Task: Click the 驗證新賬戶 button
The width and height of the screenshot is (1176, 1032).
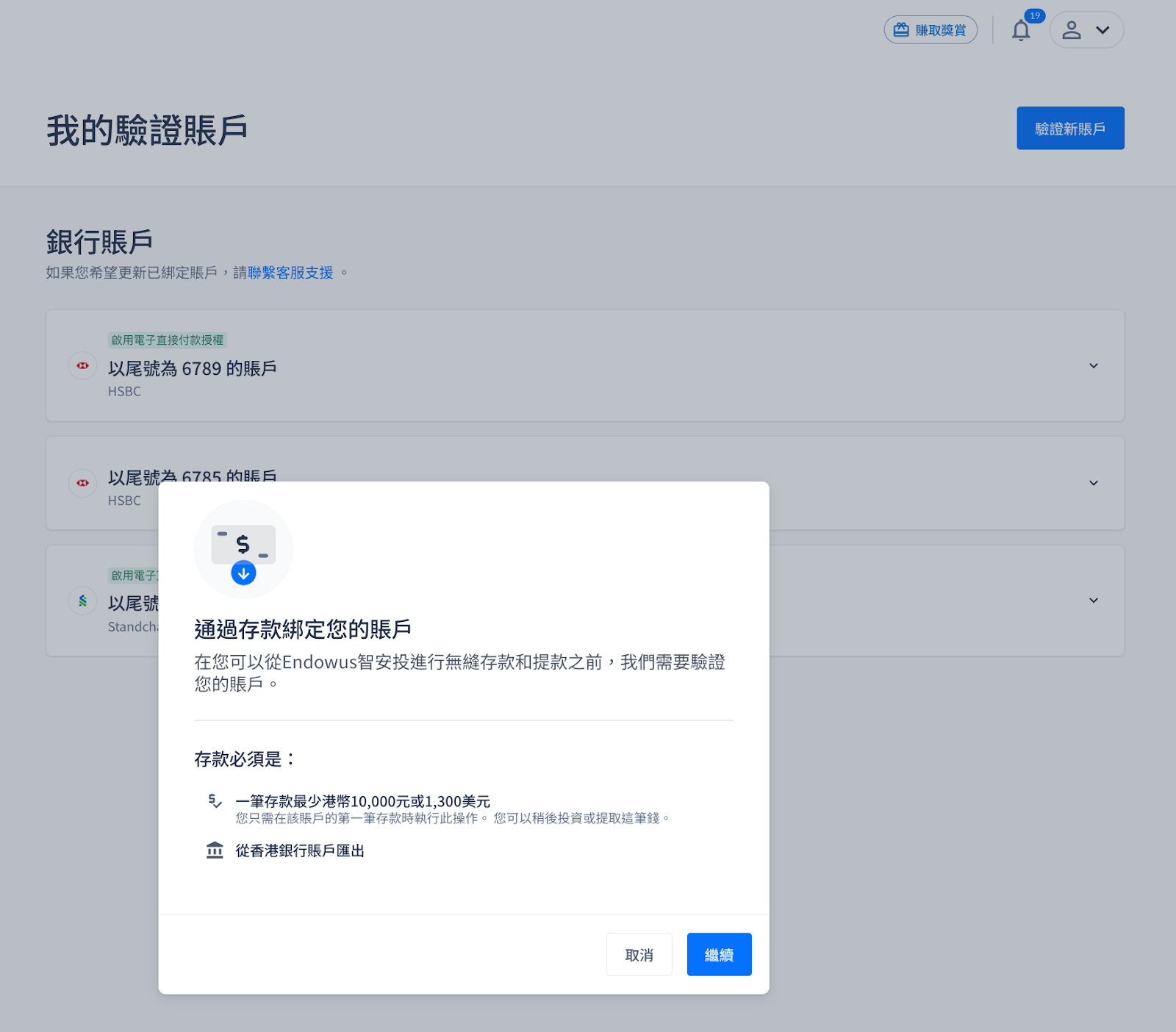Action: coord(1069,129)
